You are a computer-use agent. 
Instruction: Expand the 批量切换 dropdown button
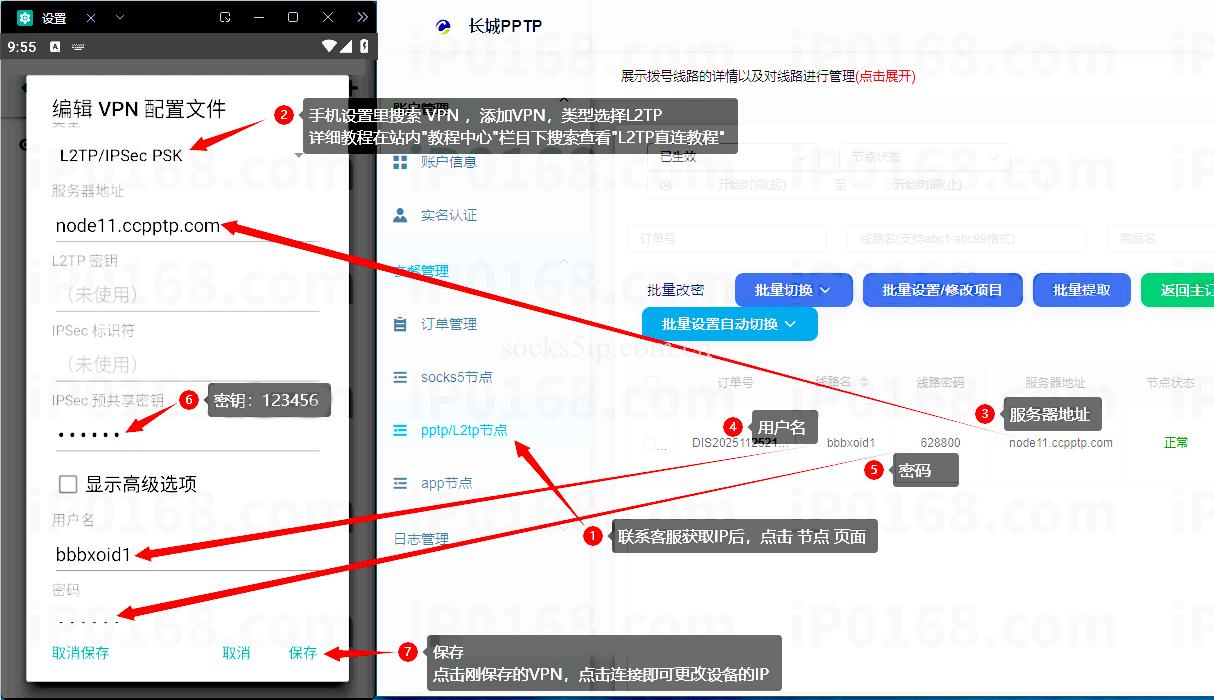[x=793, y=290]
